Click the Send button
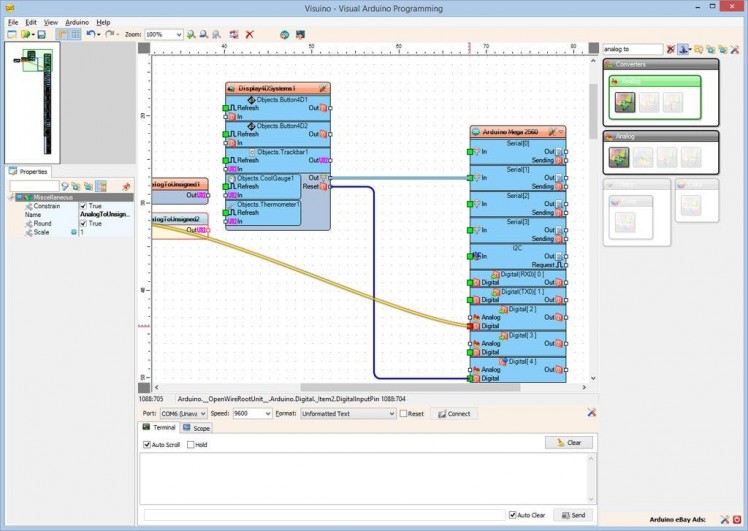 pyautogui.click(x=573, y=515)
